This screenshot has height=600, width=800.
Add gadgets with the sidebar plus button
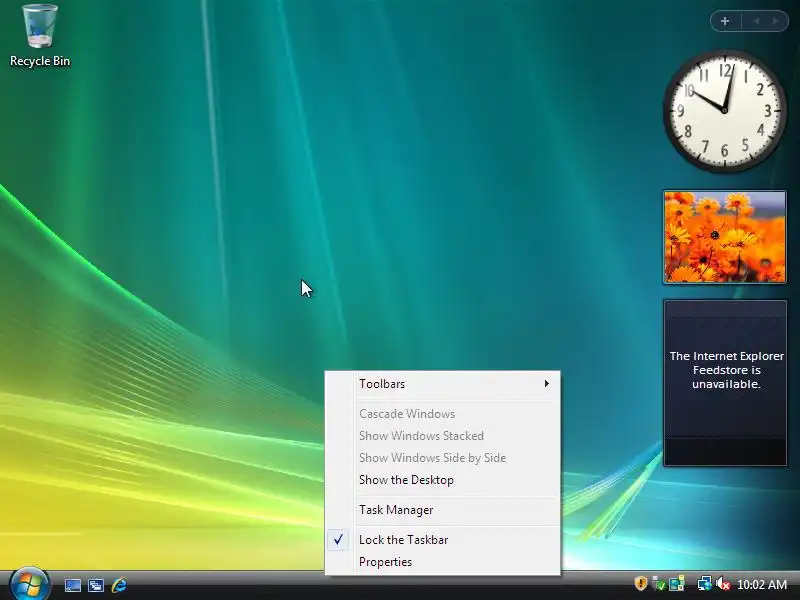point(725,21)
